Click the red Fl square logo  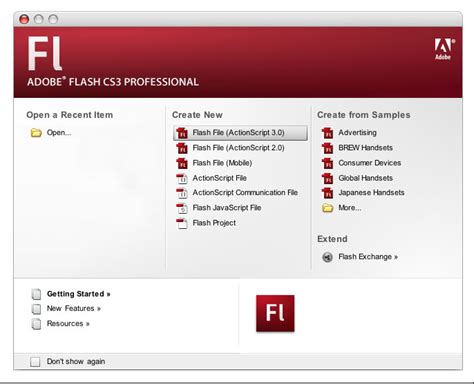click(275, 313)
